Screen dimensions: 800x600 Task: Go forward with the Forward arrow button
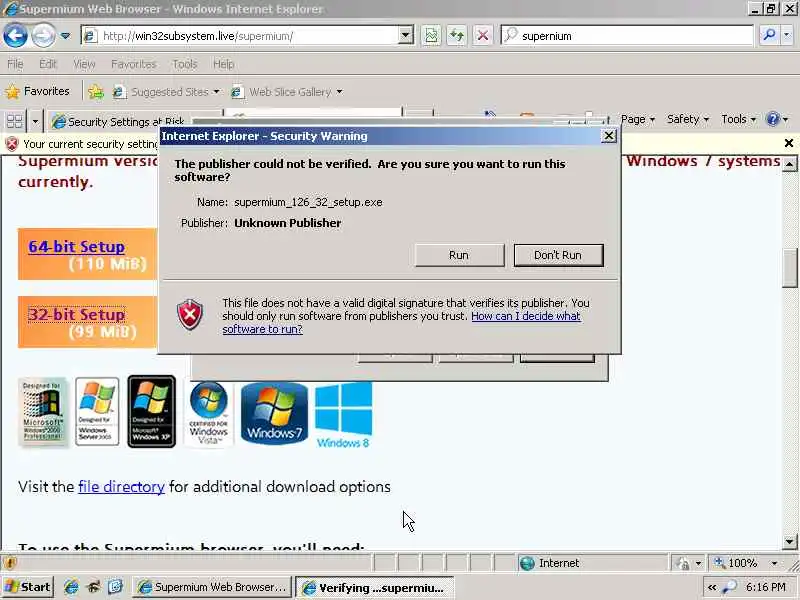point(43,36)
